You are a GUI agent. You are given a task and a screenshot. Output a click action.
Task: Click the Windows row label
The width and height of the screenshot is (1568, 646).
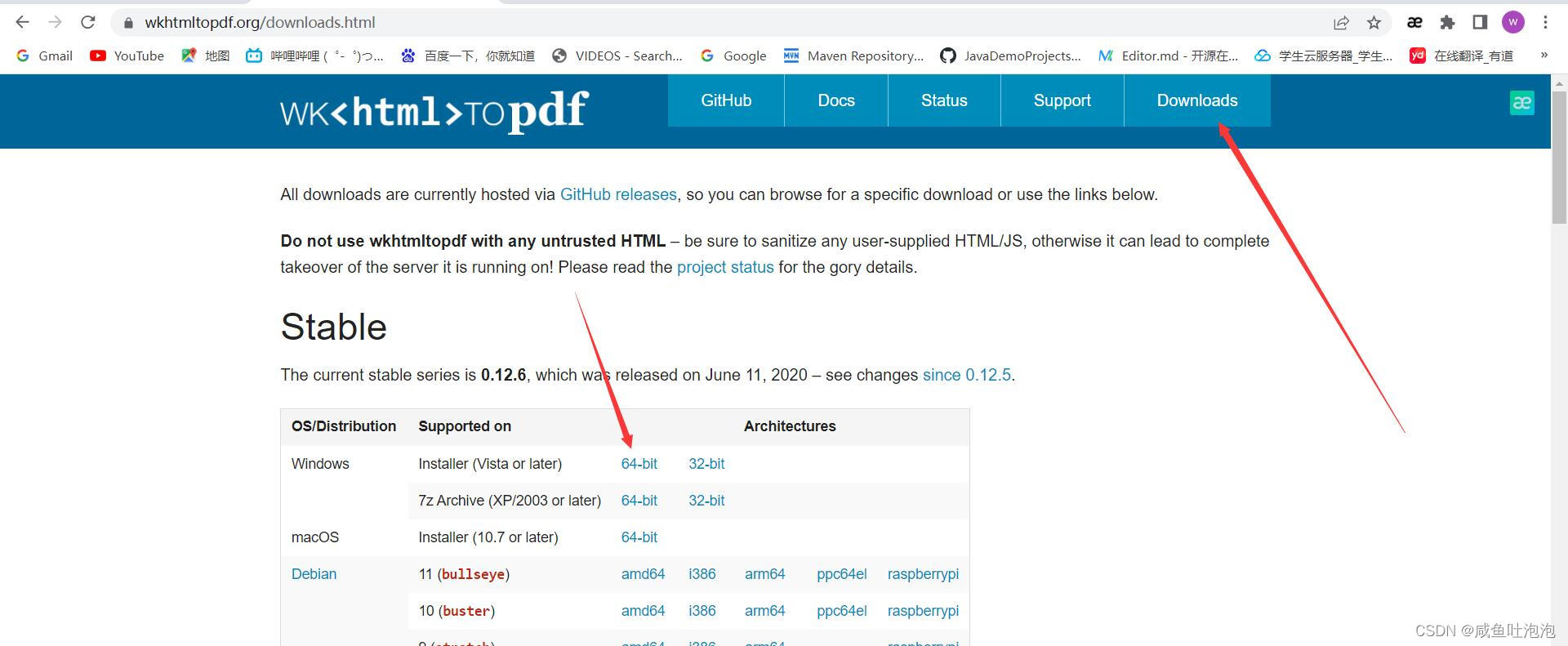320,464
